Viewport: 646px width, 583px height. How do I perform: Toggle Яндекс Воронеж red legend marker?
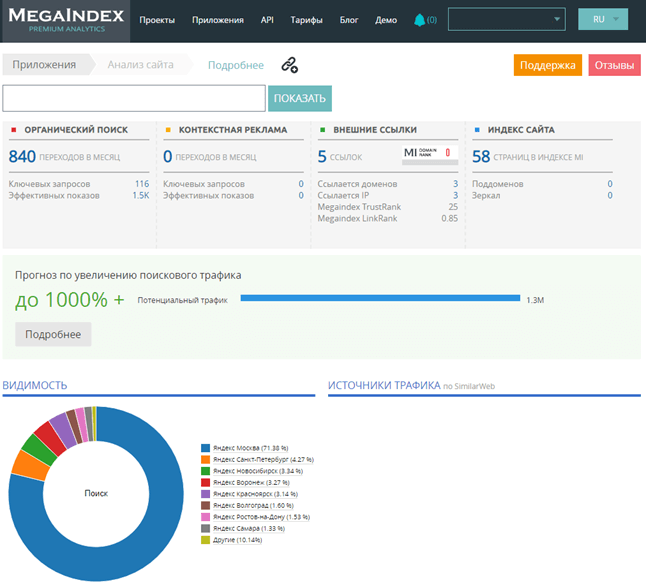205,482
